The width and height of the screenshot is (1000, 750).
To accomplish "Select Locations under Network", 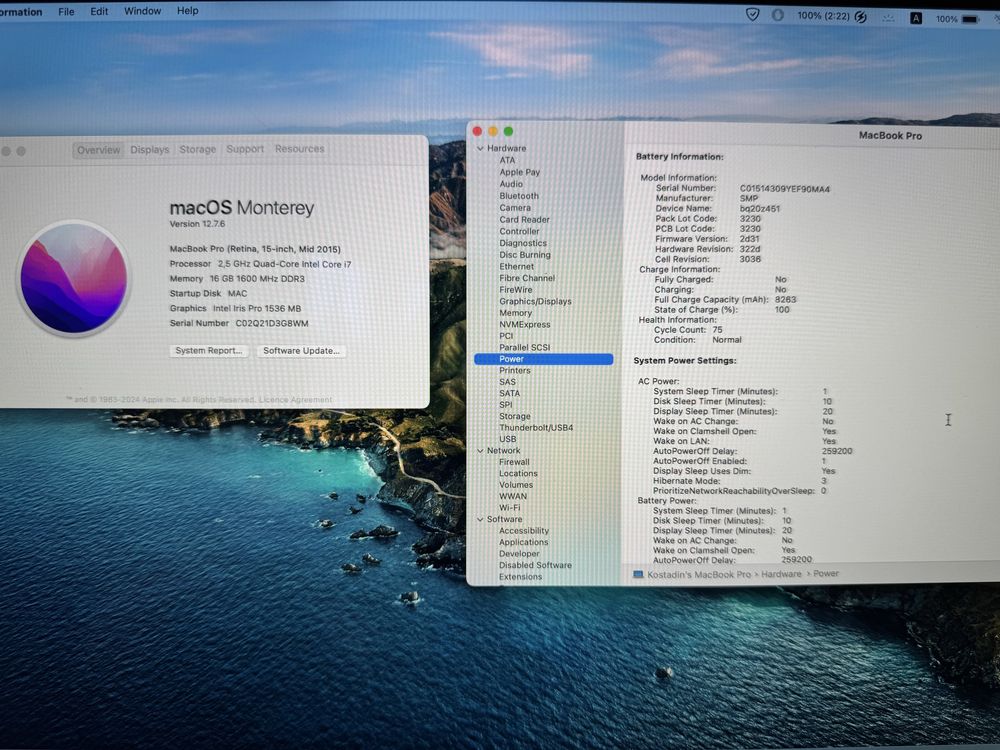I will click(x=518, y=474).
